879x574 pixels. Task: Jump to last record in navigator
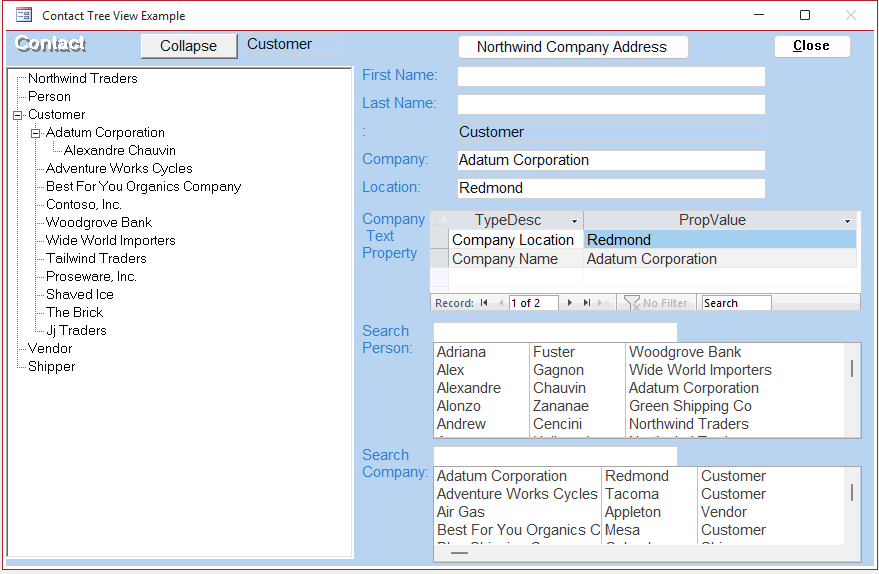pyautogui.click(x=586, y=303)
